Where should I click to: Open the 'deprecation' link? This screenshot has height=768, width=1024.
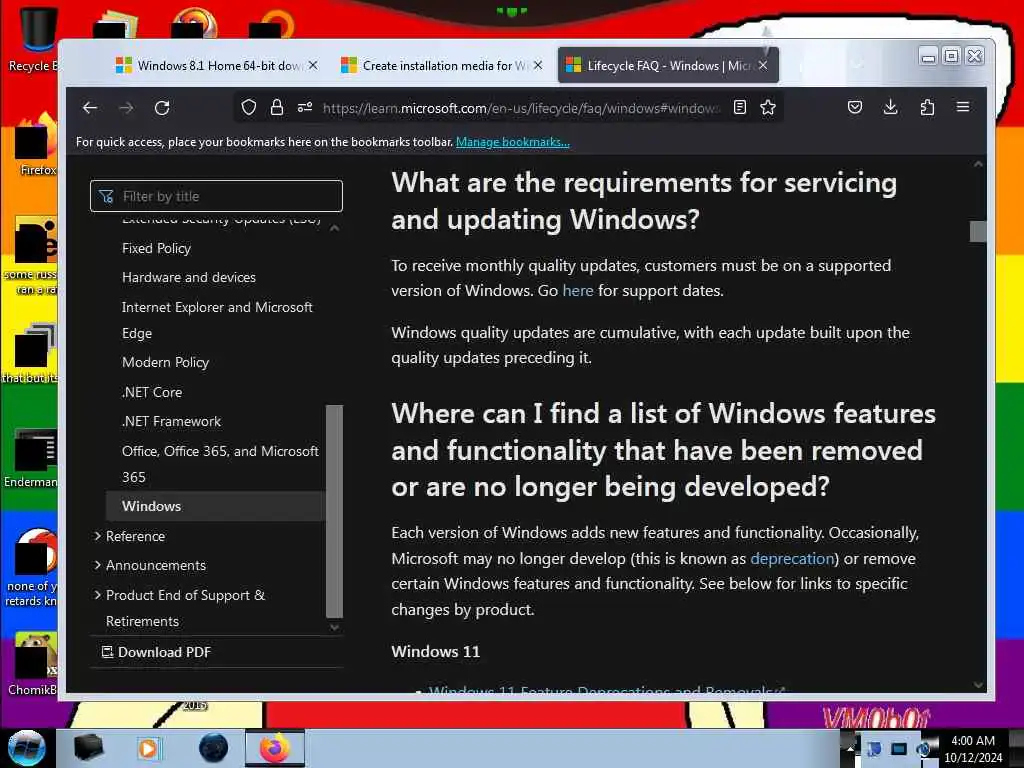pos(792,558)
